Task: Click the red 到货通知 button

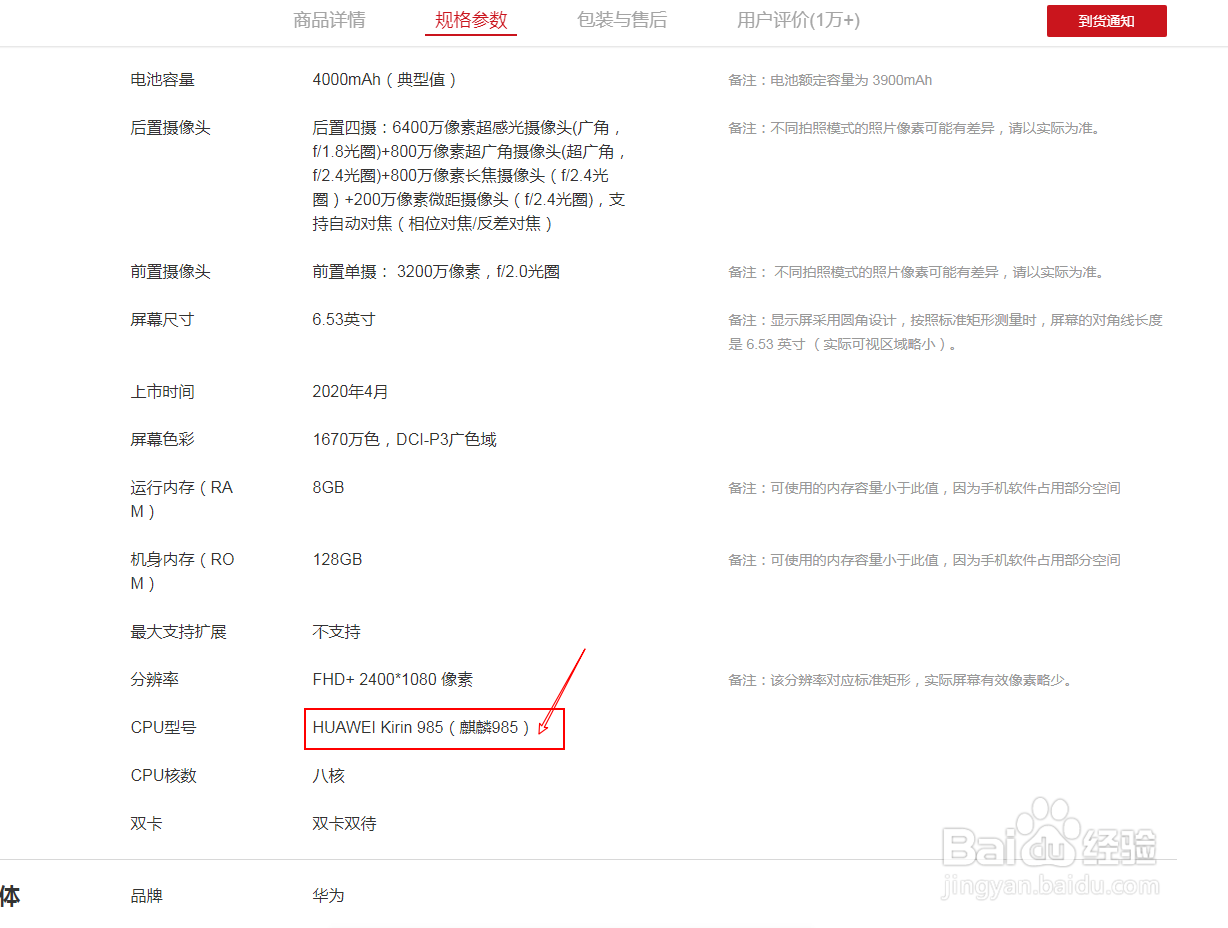Action: point(1107,21)
